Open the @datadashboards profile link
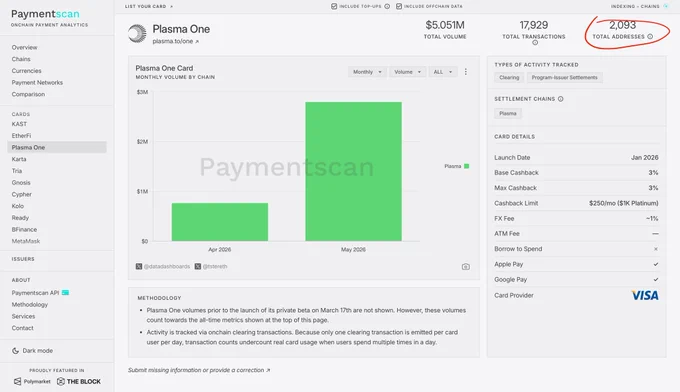 [167, 266]
